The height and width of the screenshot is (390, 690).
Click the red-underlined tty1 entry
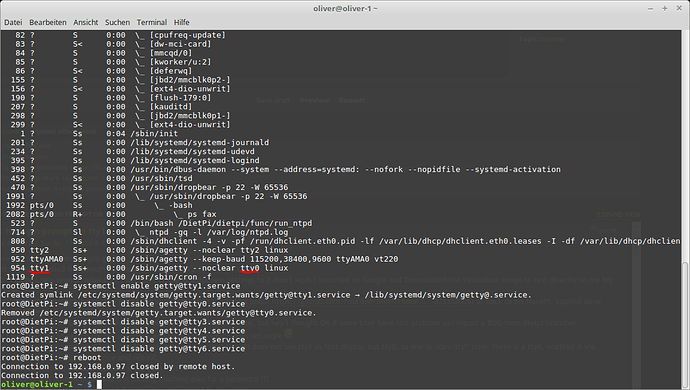tap(39, 268)
